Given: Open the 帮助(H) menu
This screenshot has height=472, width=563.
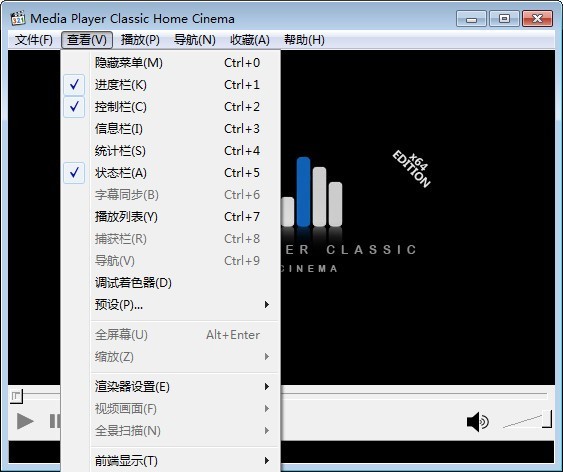Looking at the screenshot, I should click(x=304, y=39).
